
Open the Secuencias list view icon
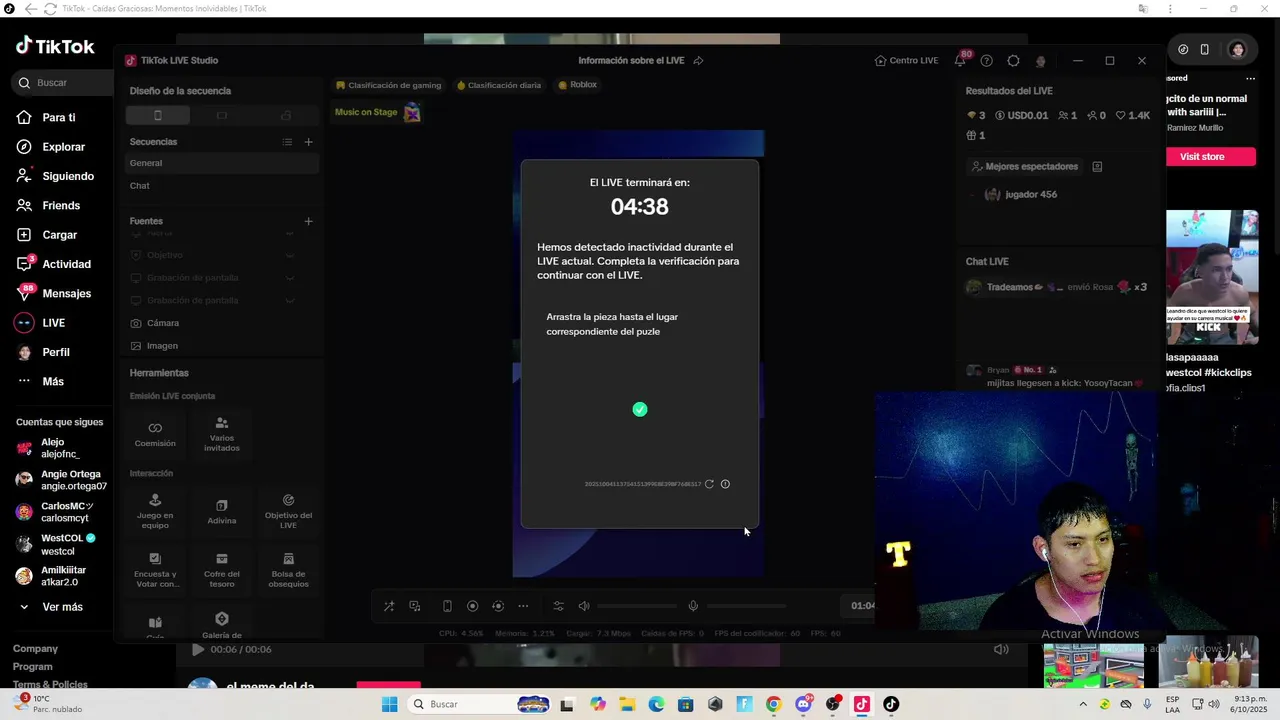click(287, 142)
